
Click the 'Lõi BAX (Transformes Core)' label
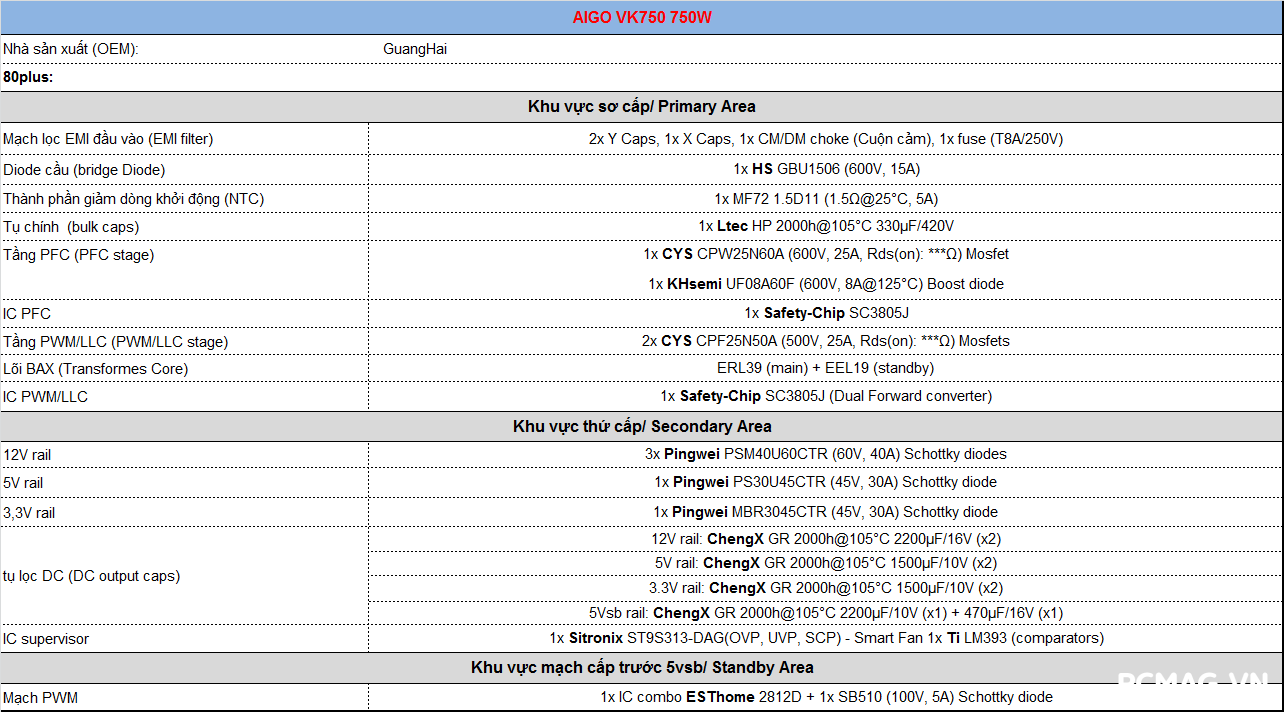tap(95, 368)
